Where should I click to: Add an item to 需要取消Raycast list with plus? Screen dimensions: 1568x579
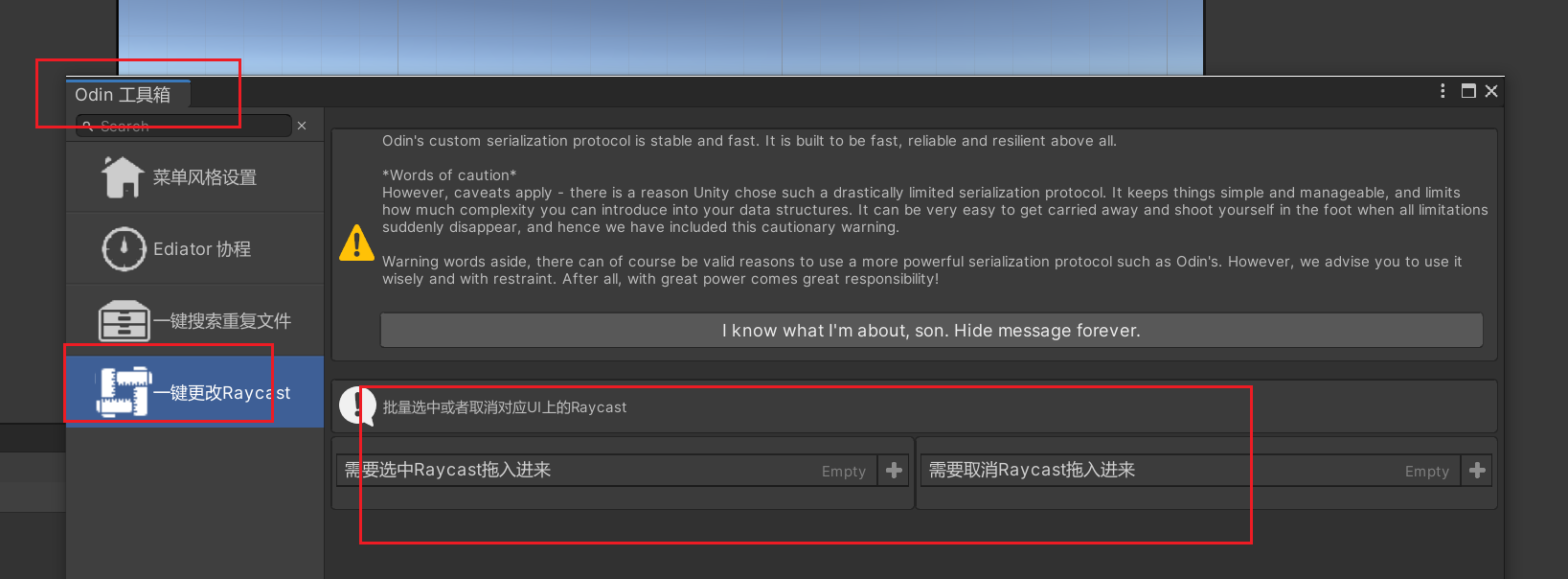pyautogui.click(x=1477, y=471)
